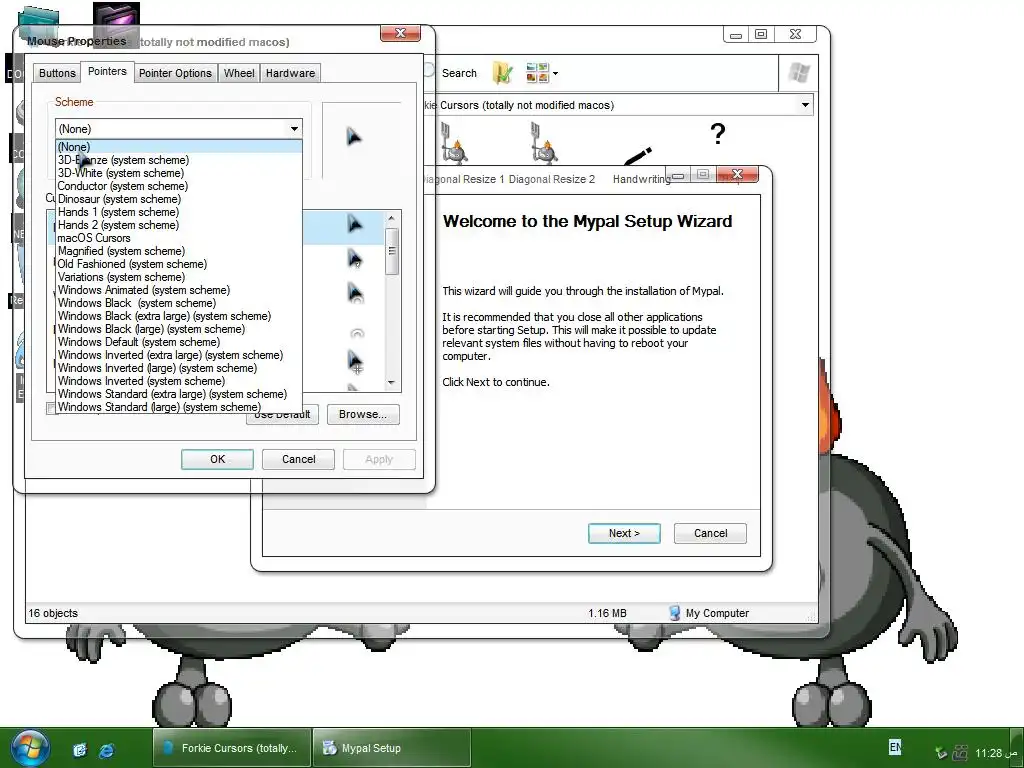Choose Old Fashioned system scheme
This screenshot has height=768, width=1024.
pos(179,264)
